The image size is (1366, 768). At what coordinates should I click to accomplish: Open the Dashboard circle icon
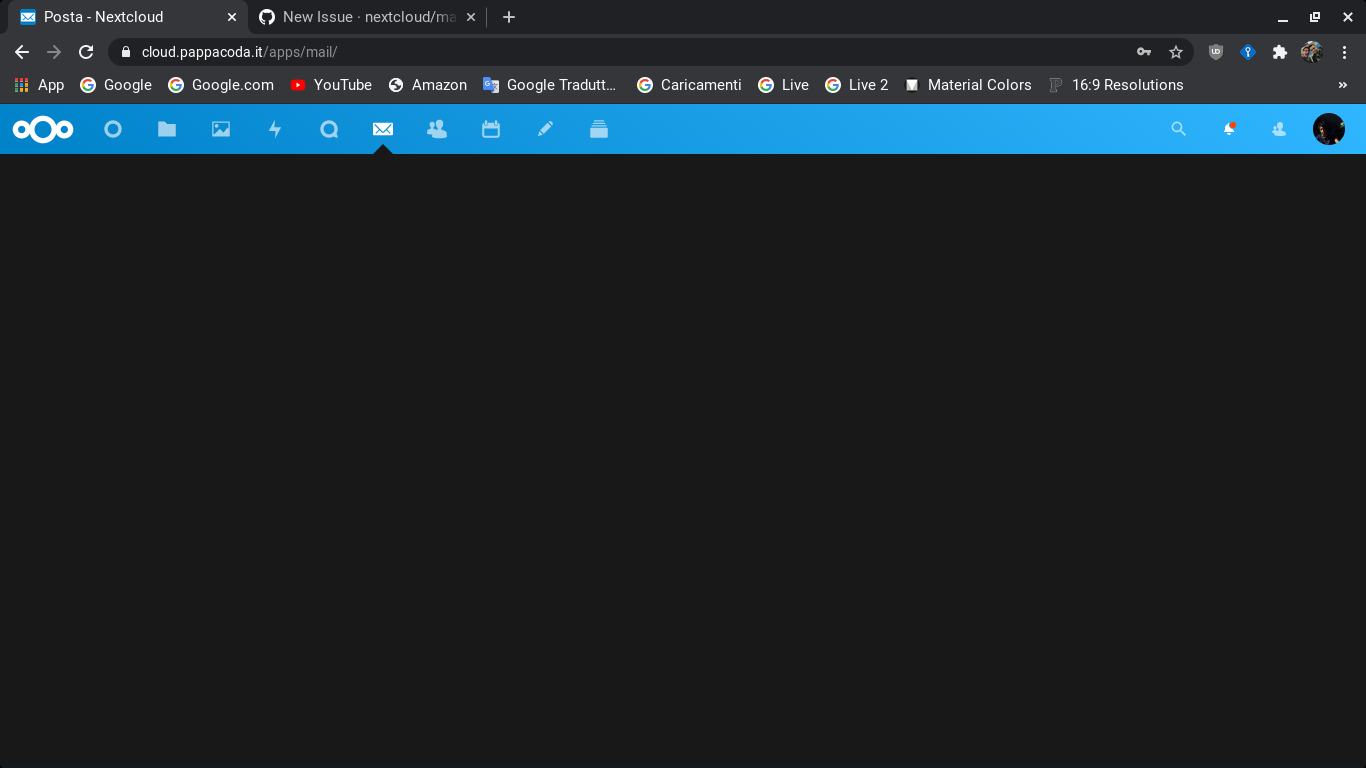tap(113, 129)
